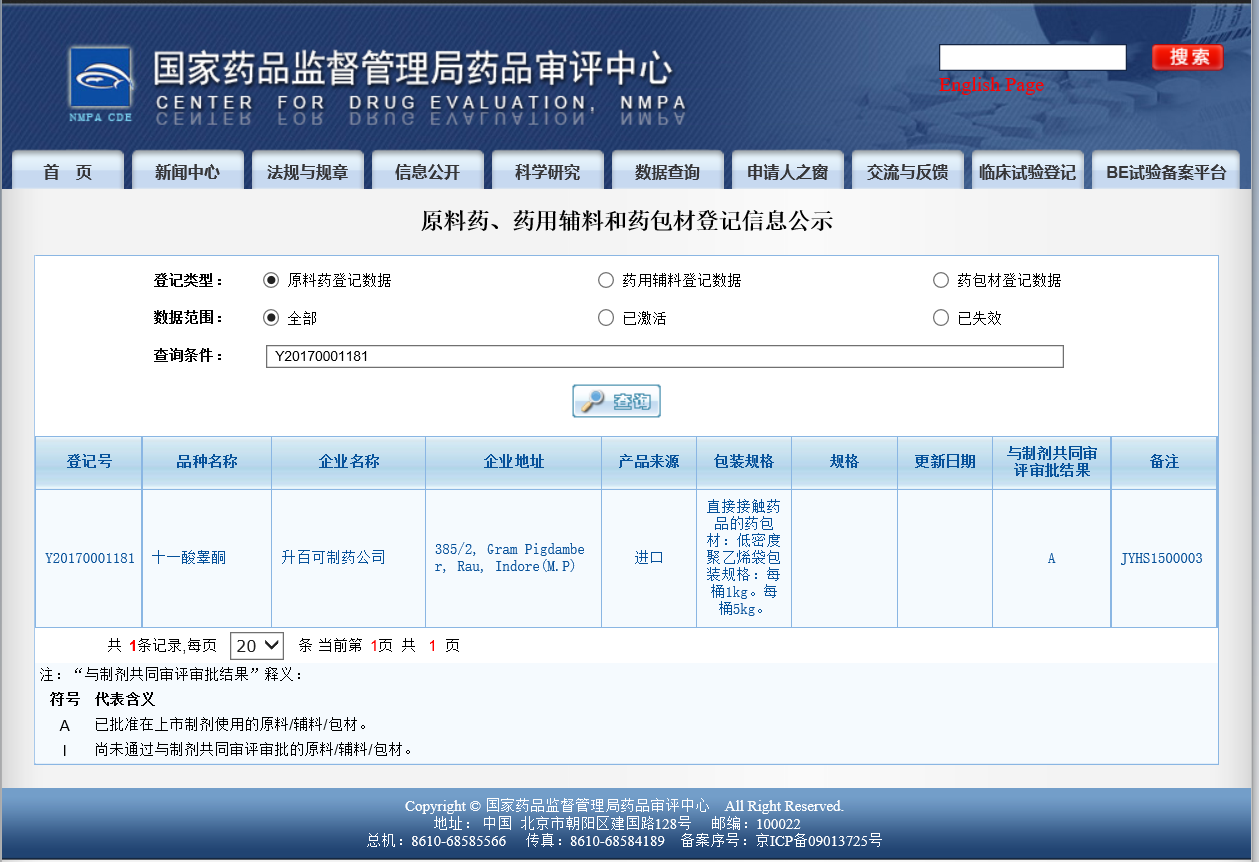1259x862 pixels.
Task: Open the 申请人之窗 menu item
Action: click(x=787, y=170)
